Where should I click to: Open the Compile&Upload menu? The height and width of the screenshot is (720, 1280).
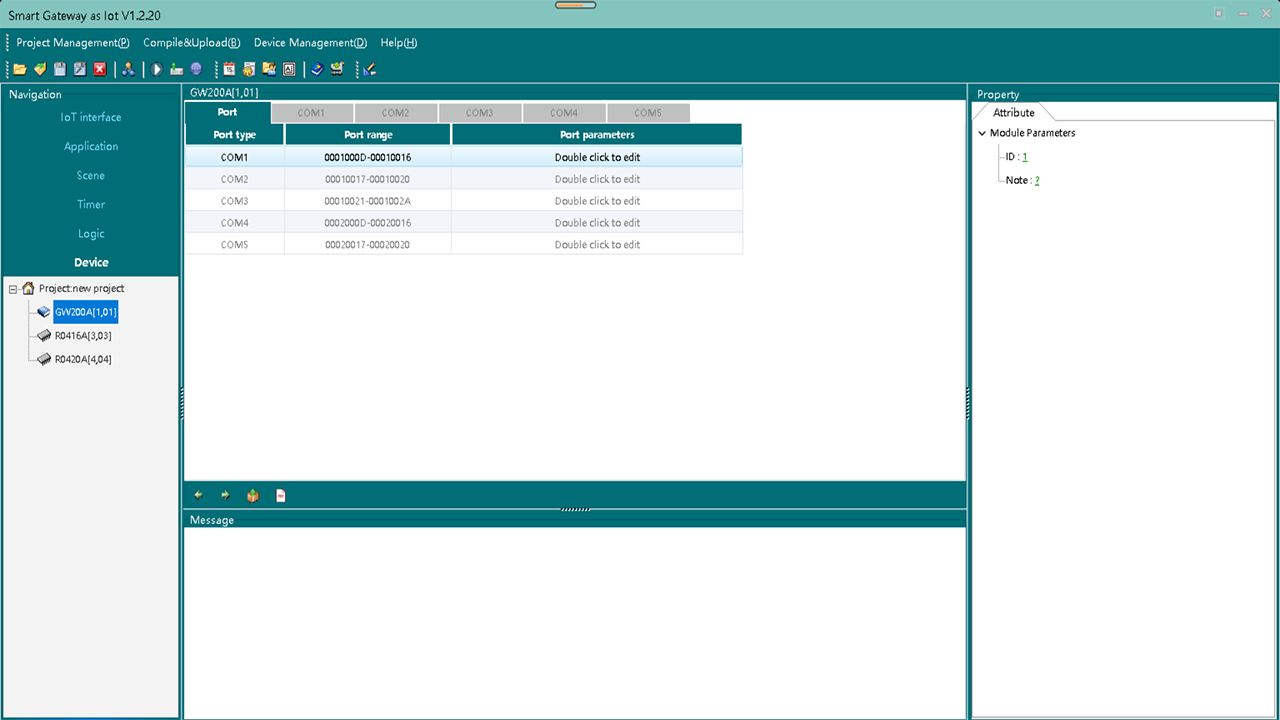point(192,43)
